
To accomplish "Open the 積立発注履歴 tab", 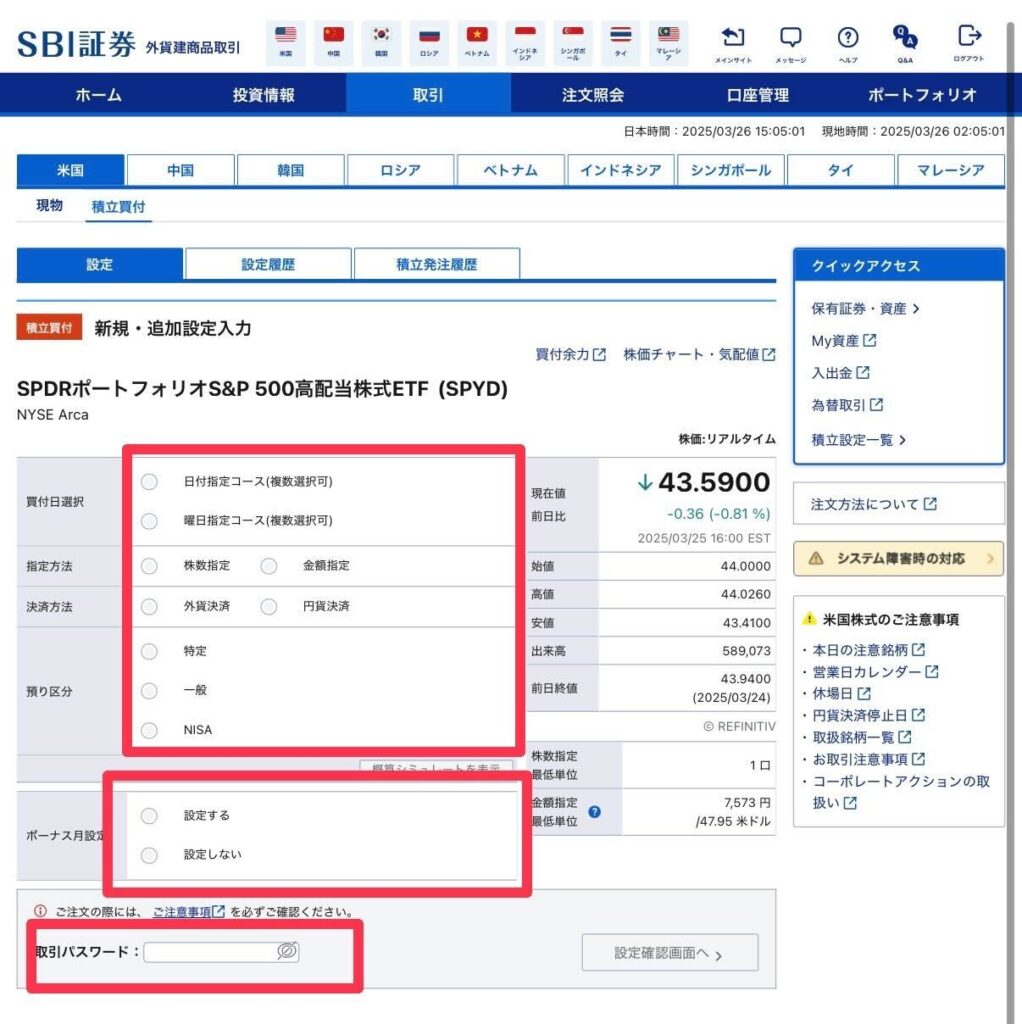I will coord(436,264).
